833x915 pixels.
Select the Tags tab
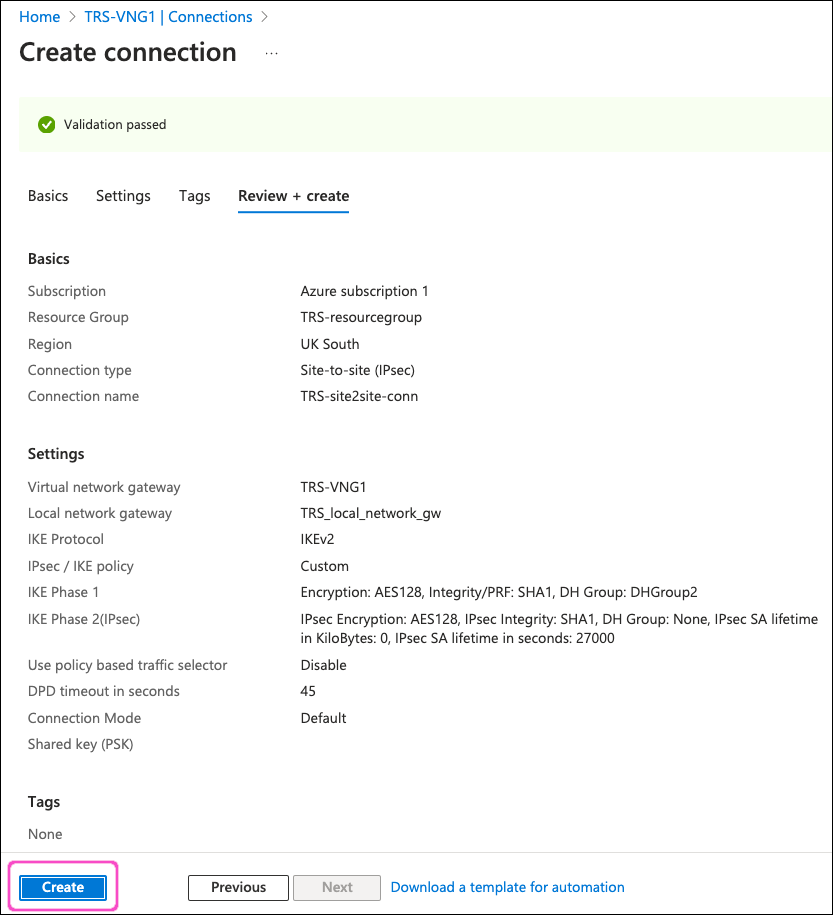194,196
